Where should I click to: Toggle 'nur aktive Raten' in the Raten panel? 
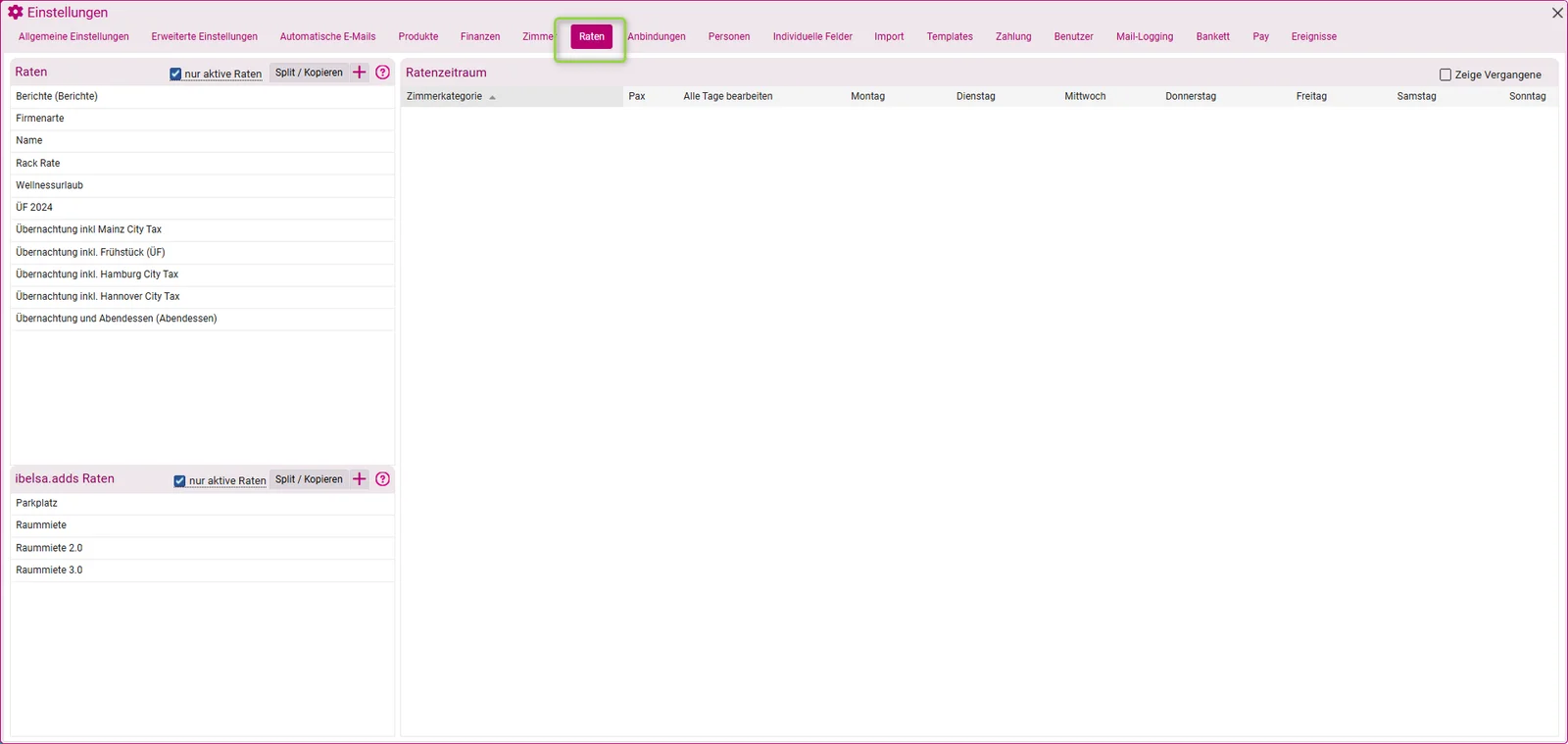(x=175, y=74)
